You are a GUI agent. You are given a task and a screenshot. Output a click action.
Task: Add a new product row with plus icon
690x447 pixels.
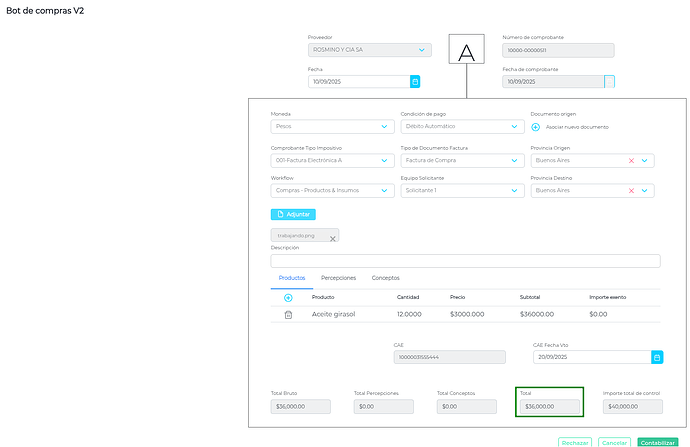pyautogui.click(x=288, y=298)
